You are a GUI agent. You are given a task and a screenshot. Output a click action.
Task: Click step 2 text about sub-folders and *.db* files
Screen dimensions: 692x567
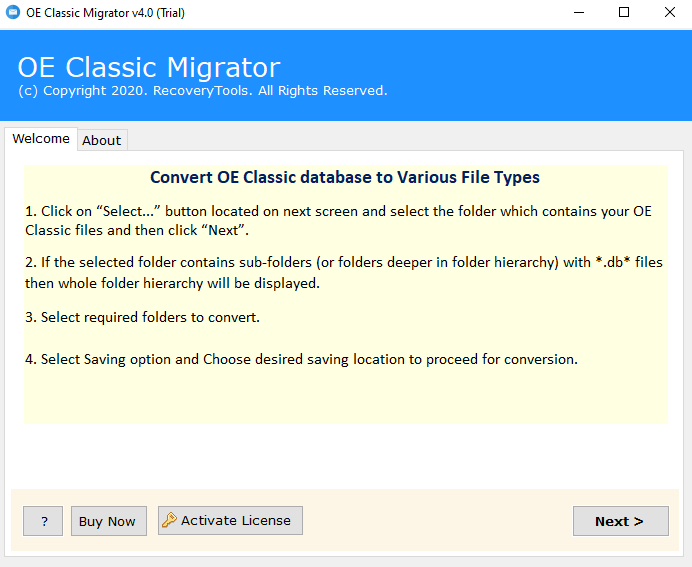click(344, 273)
